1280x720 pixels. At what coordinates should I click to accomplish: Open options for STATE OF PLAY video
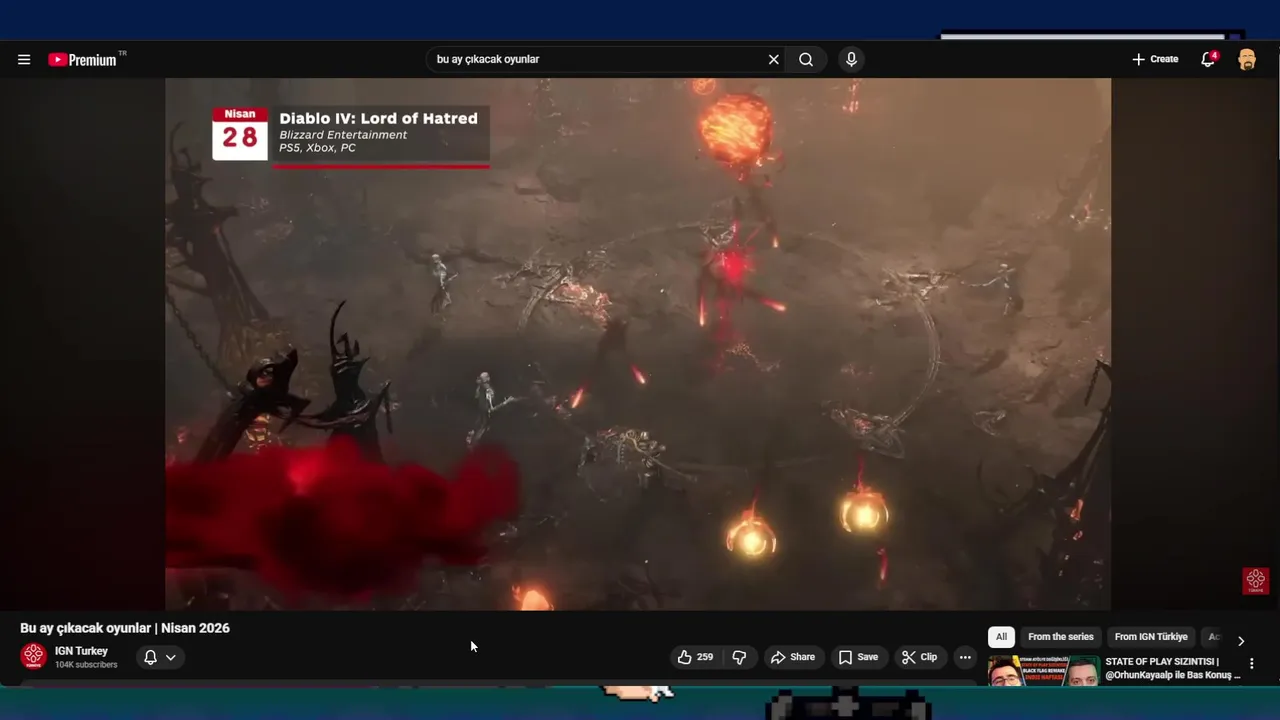[1251, 663]
